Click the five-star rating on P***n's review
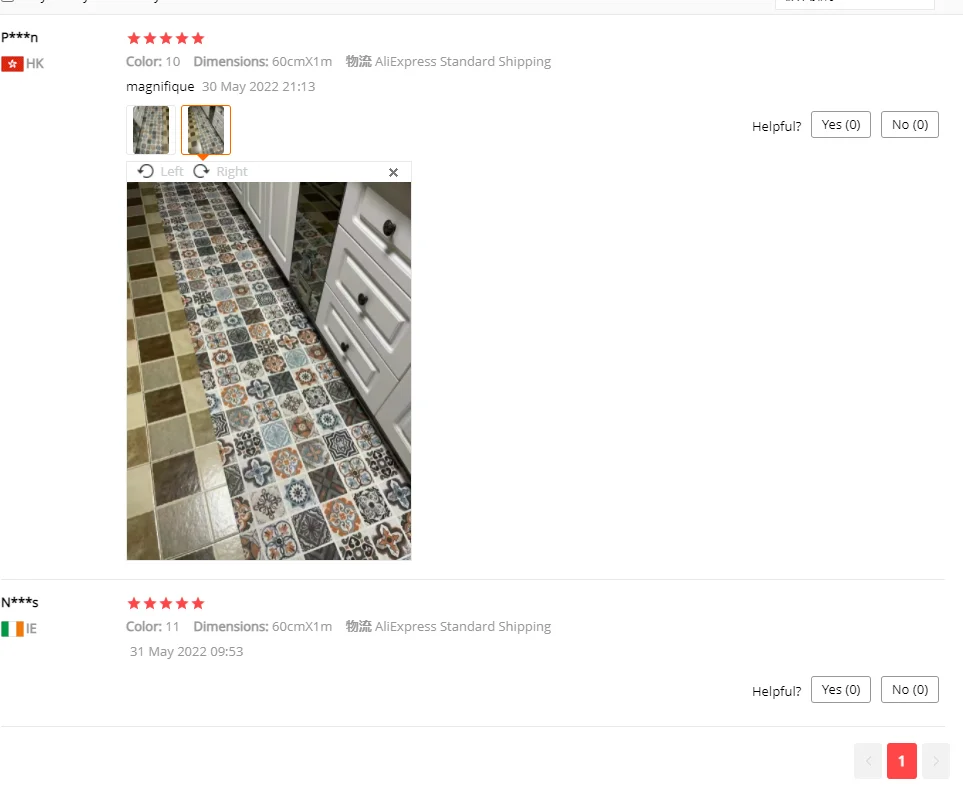The height and width of the screenshot is (793, 963). tap(165, 39)
